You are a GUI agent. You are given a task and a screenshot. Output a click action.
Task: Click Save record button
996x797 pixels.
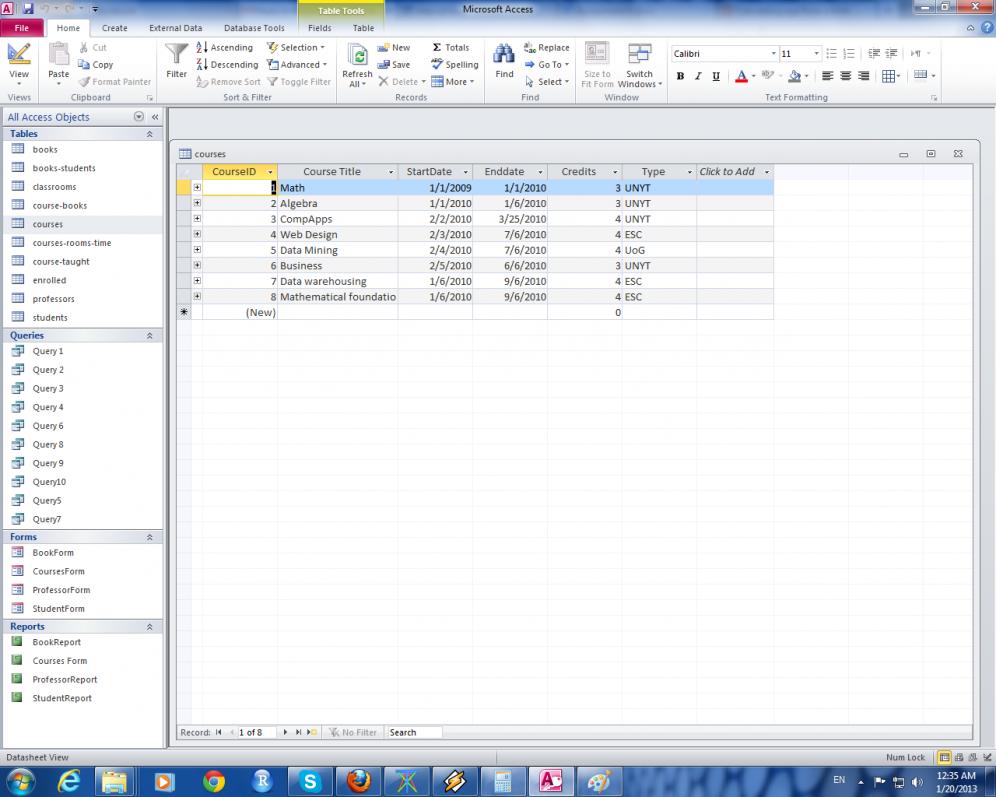coord(394,65)
